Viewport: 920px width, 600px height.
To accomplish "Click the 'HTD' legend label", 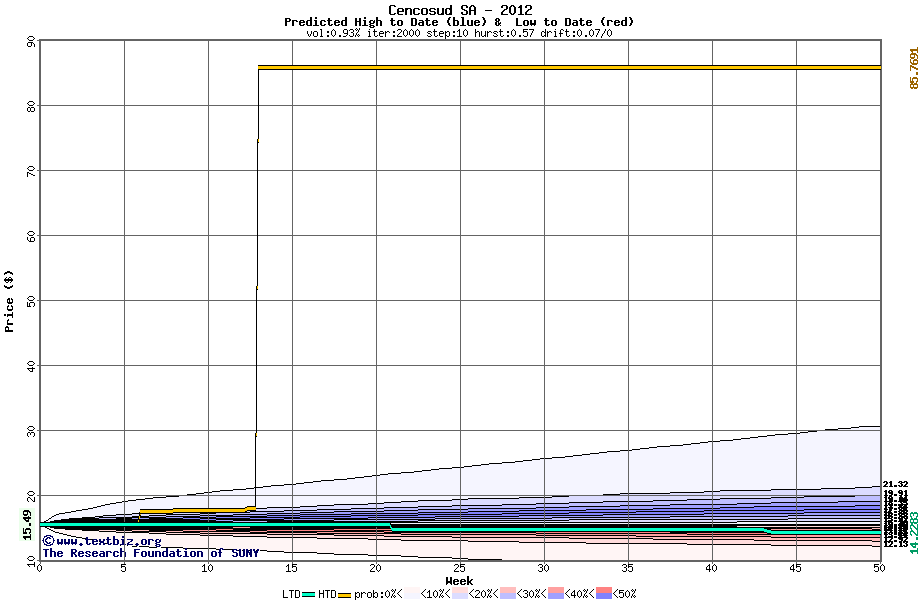I will click(327, 594).
